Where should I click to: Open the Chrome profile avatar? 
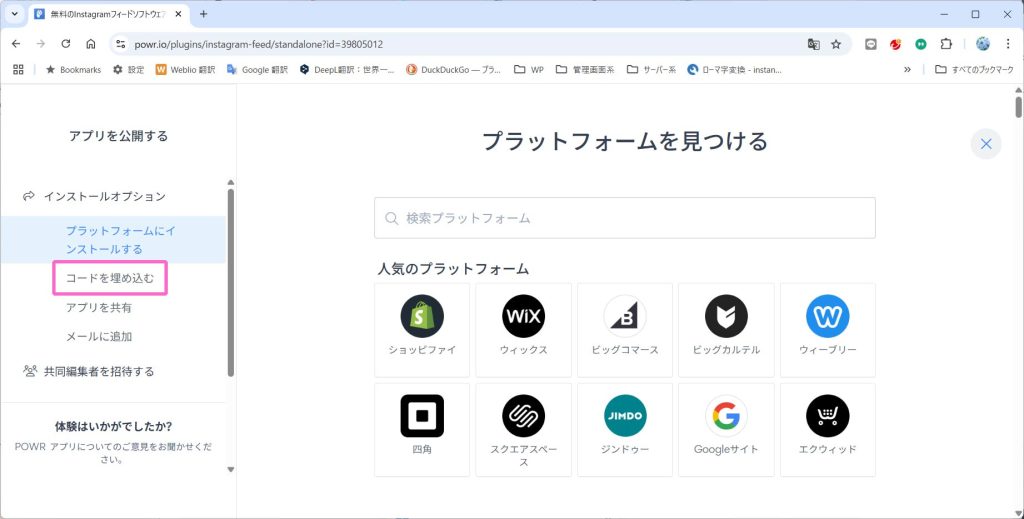(x=983, y=44)
